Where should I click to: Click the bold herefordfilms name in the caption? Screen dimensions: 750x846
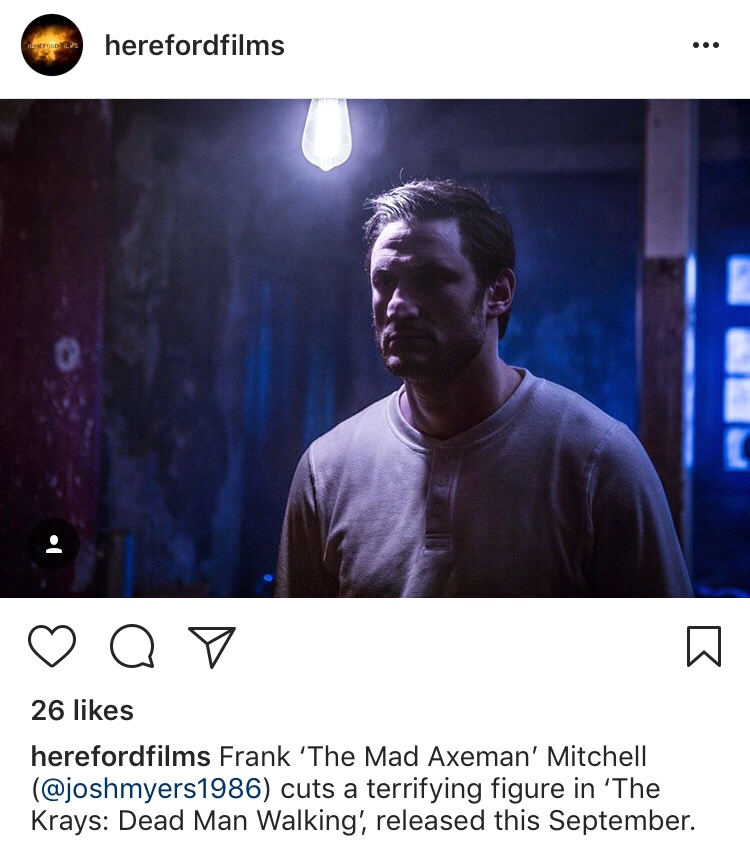pos(120,756)
